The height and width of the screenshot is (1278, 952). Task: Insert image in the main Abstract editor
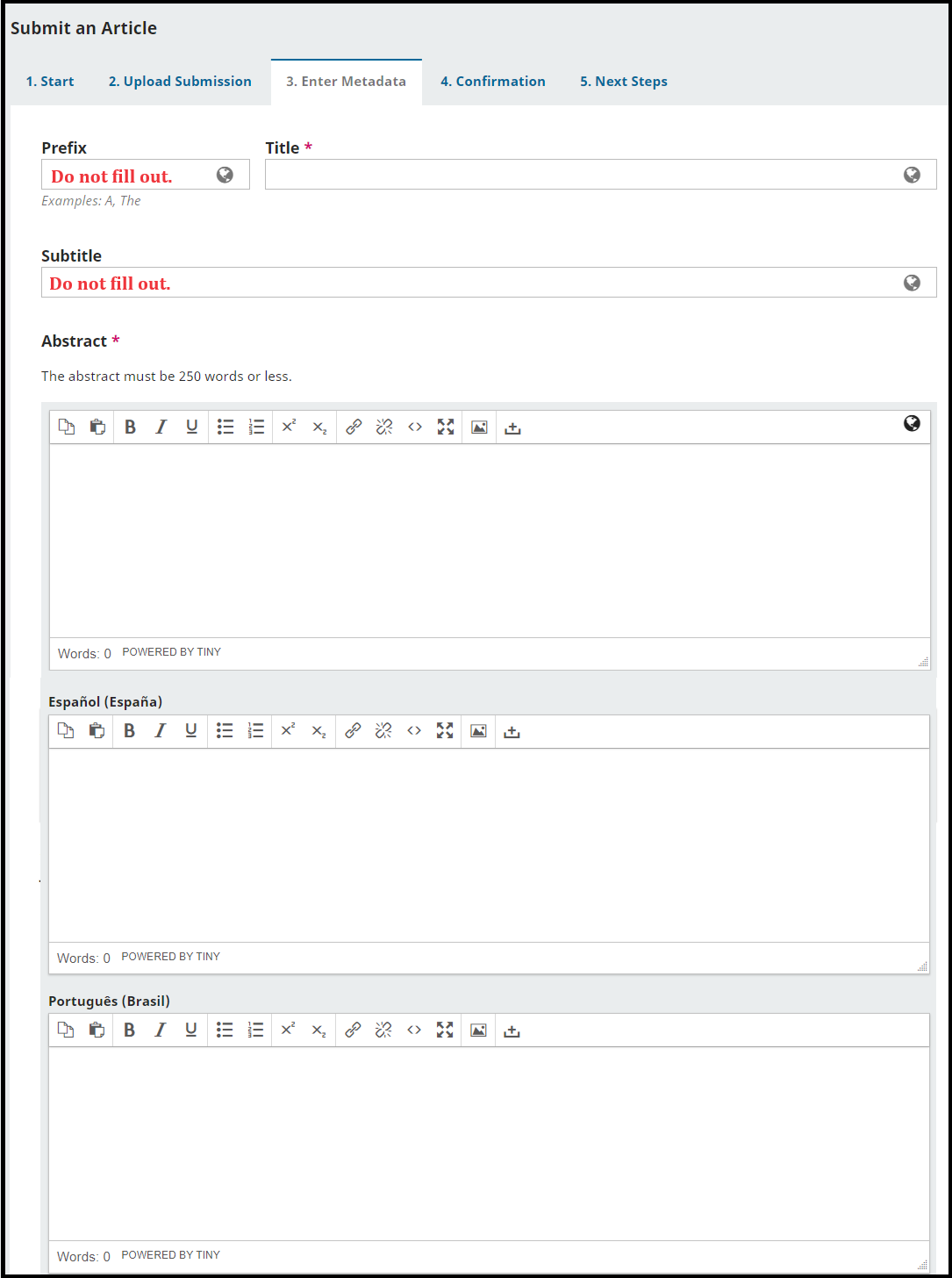[x=479, y=427]
